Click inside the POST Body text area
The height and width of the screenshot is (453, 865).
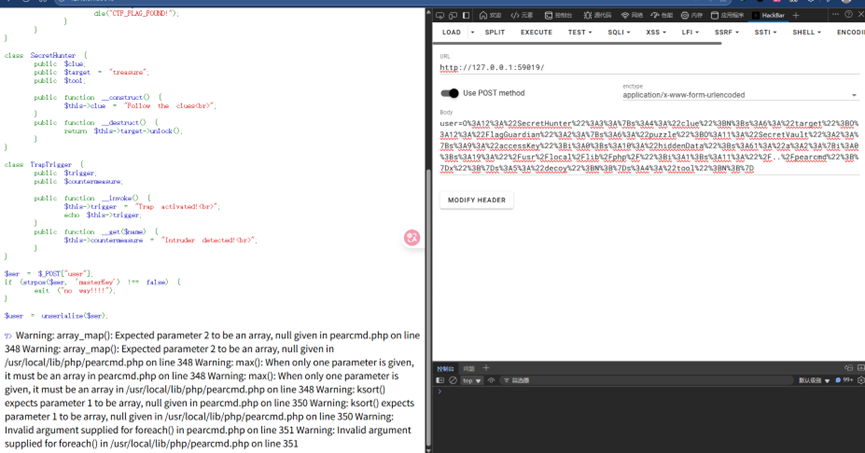click(x=649, y=146)
